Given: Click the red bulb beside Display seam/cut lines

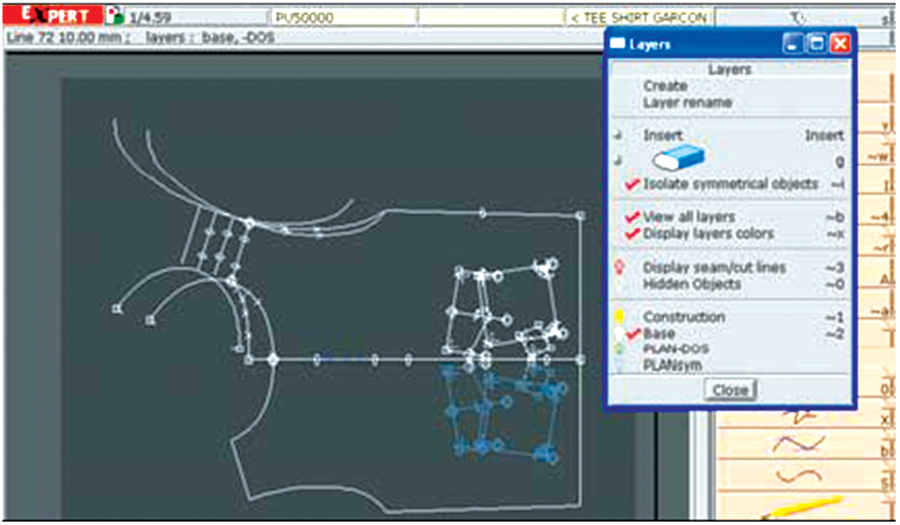Looking at the screenshot, I should tap(619, 268).
